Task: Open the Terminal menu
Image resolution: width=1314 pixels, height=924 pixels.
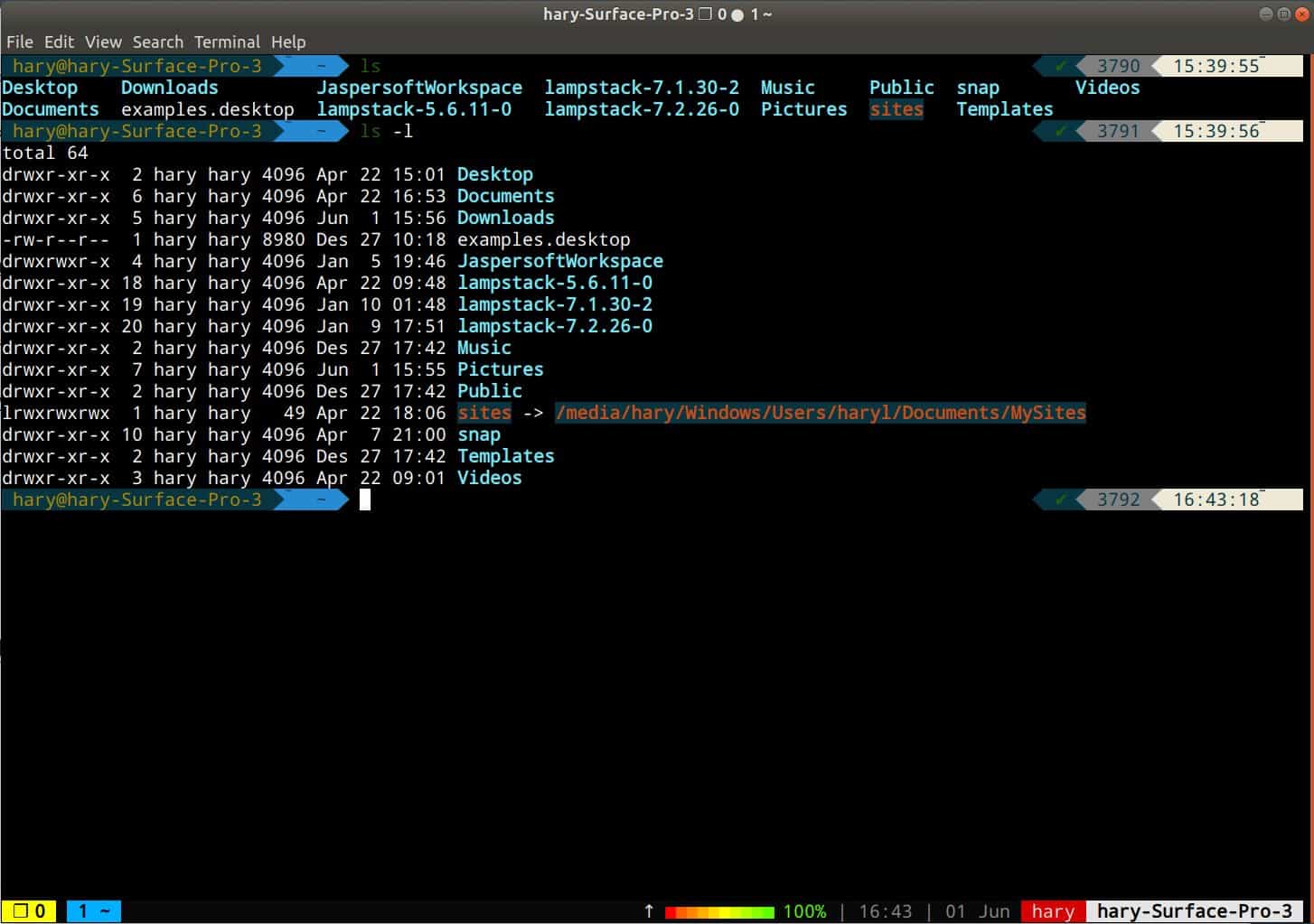Action: (227, 42)
